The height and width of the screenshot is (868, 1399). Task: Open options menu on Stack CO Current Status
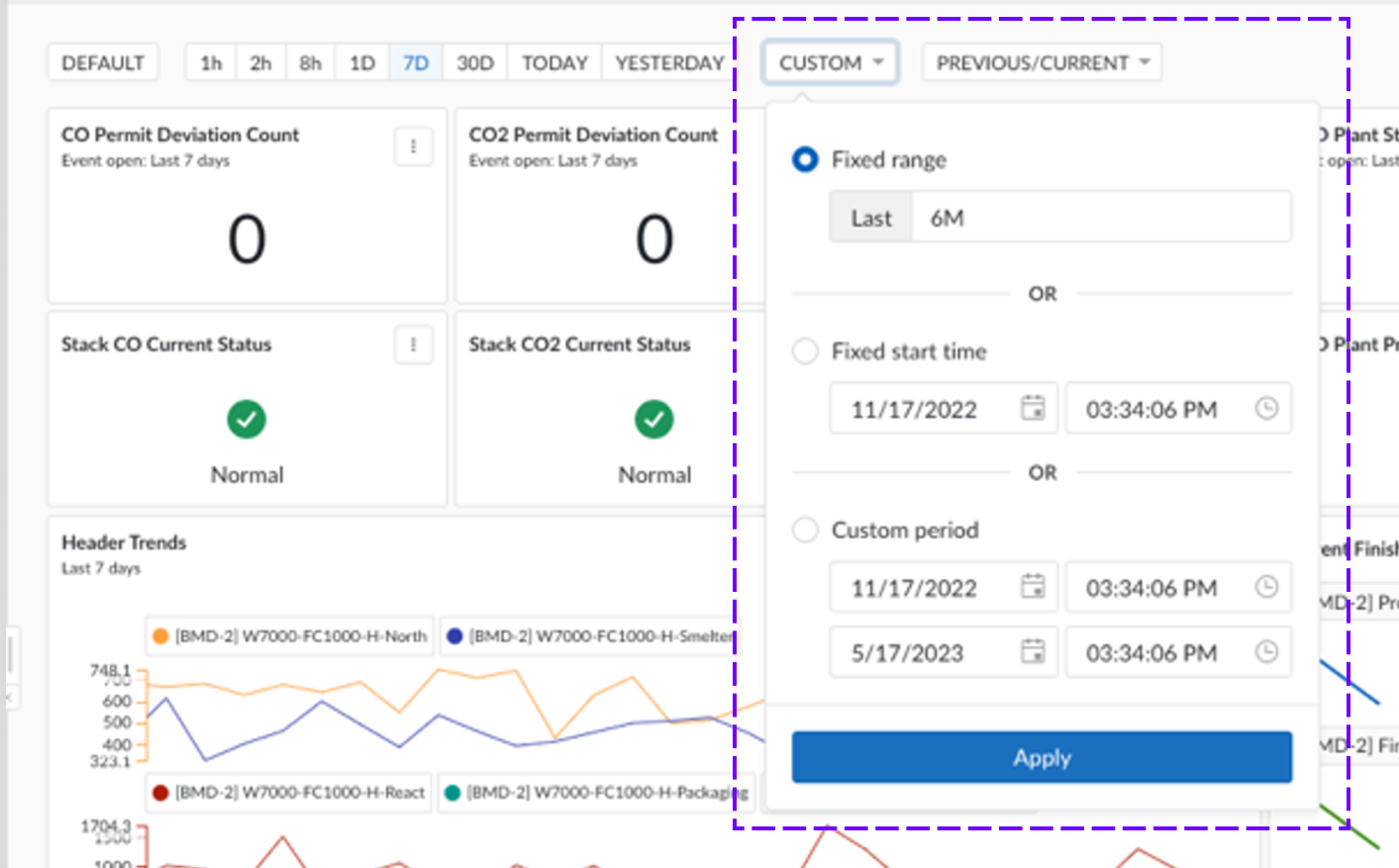coord(414,345)
